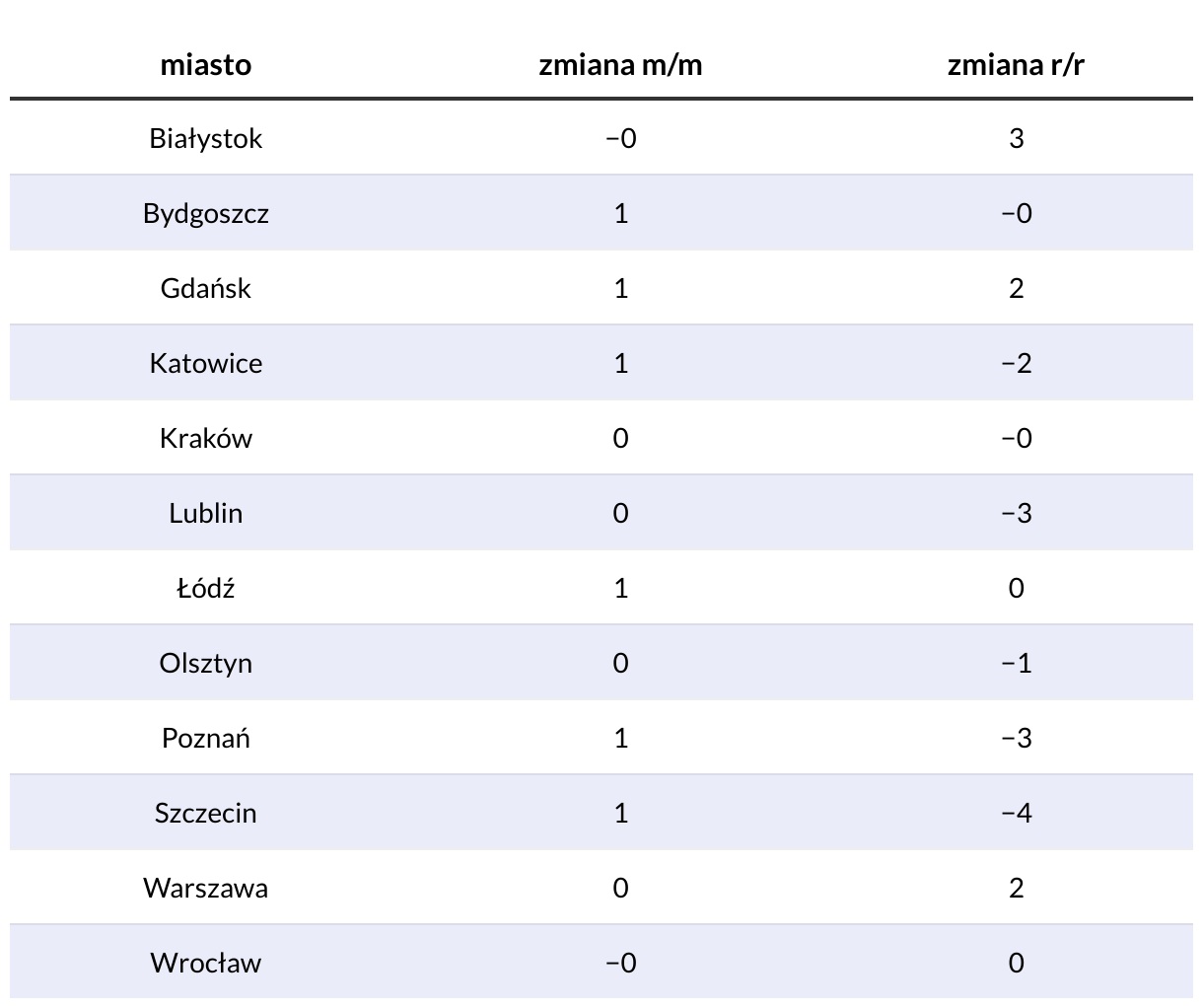Click the 'miasto' column header

tap(206, 65)
